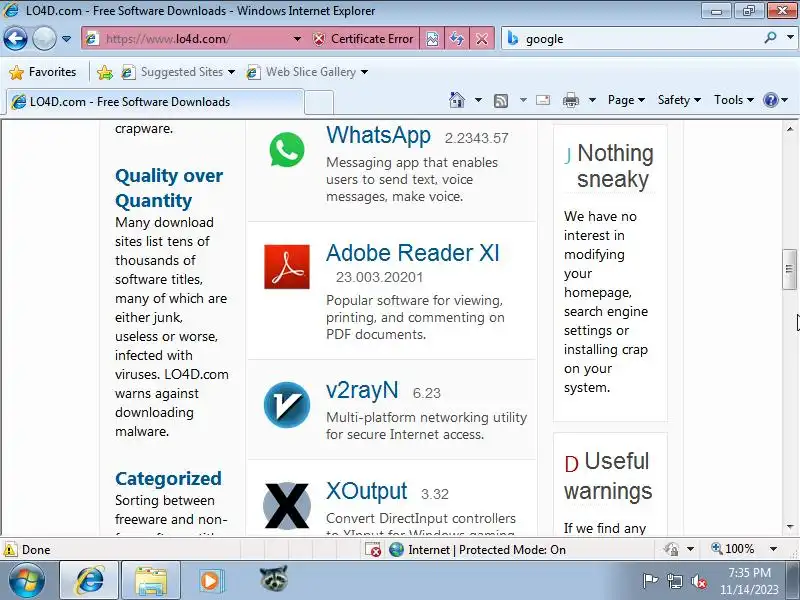The width and height of the screenshot is (800, 600).
Task: Go back with the Back arrow button
Action: 15,38
